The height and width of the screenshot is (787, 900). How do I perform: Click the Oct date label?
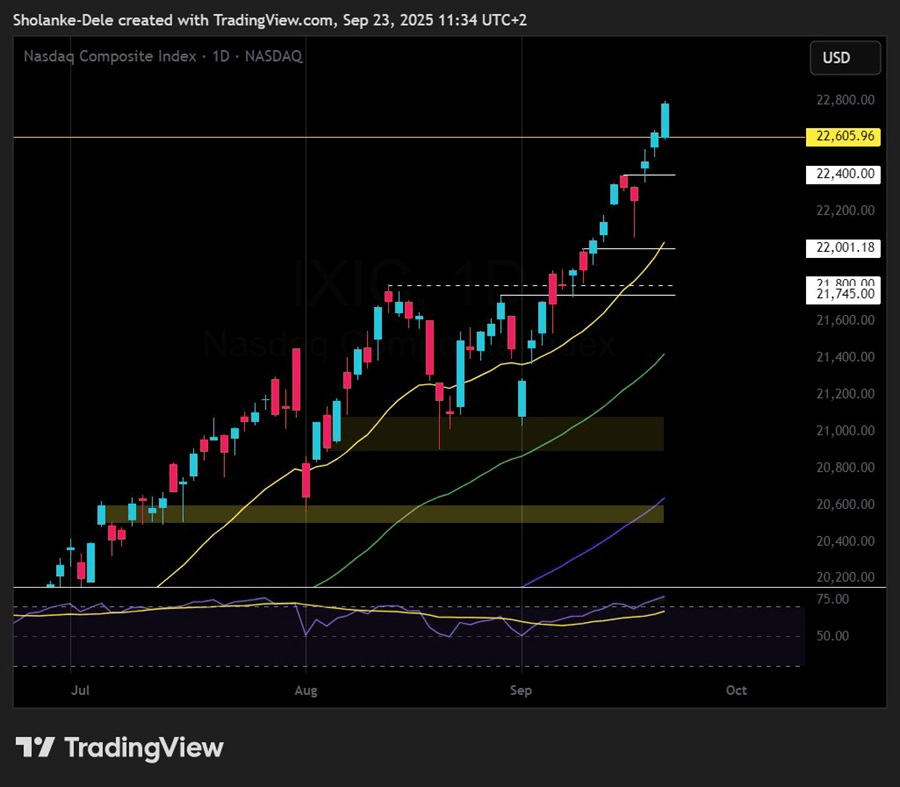pos(736,690)
